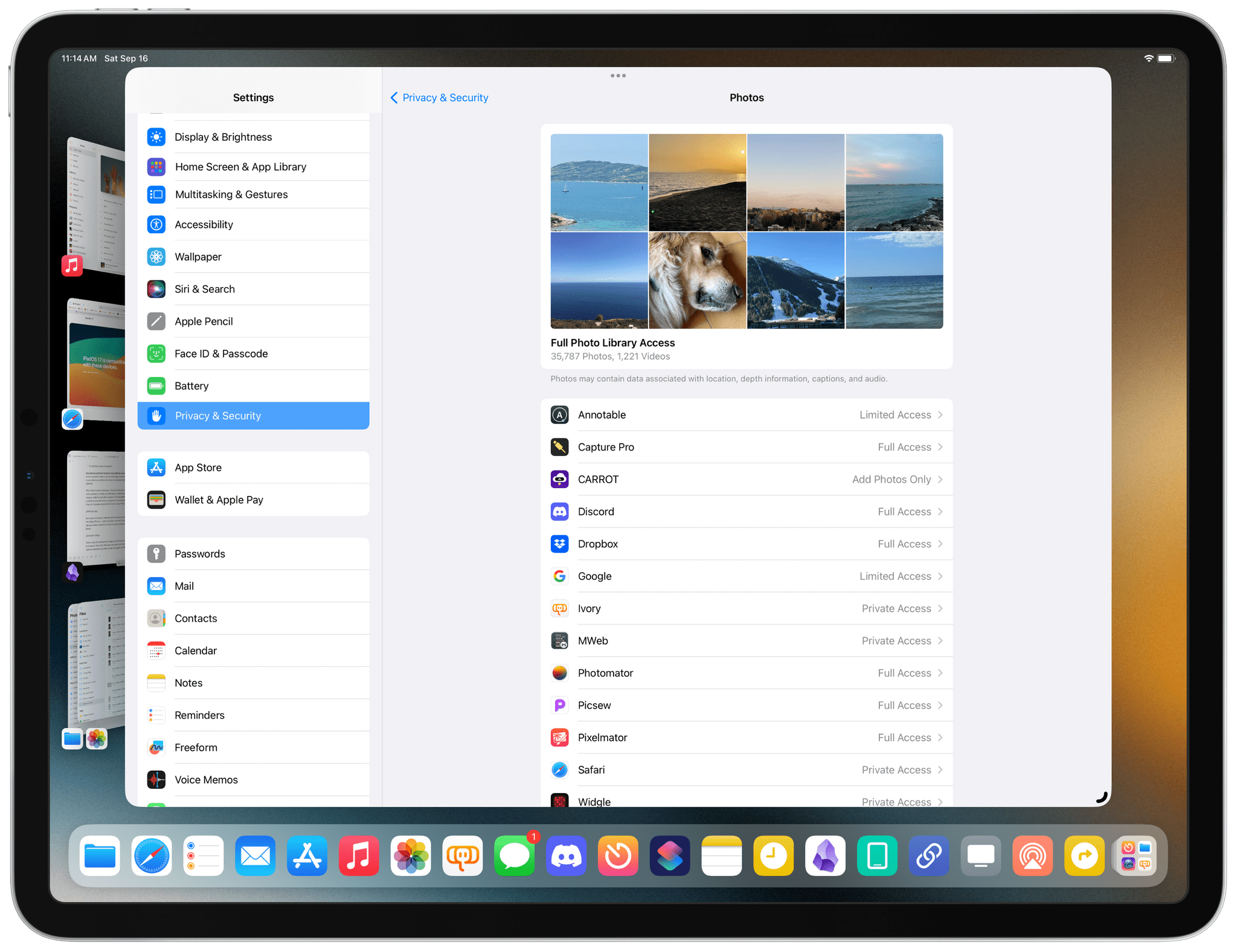The image size is (1237, 952).
Task: Select Multitasking & Gestures icon
Action: click(x=156, y=195)
